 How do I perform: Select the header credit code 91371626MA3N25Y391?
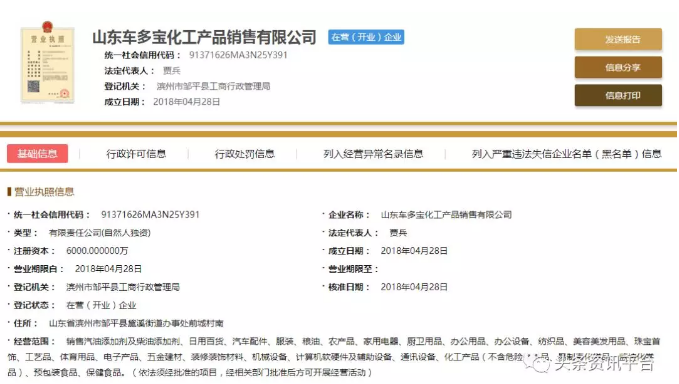click(x=238, y=55)
